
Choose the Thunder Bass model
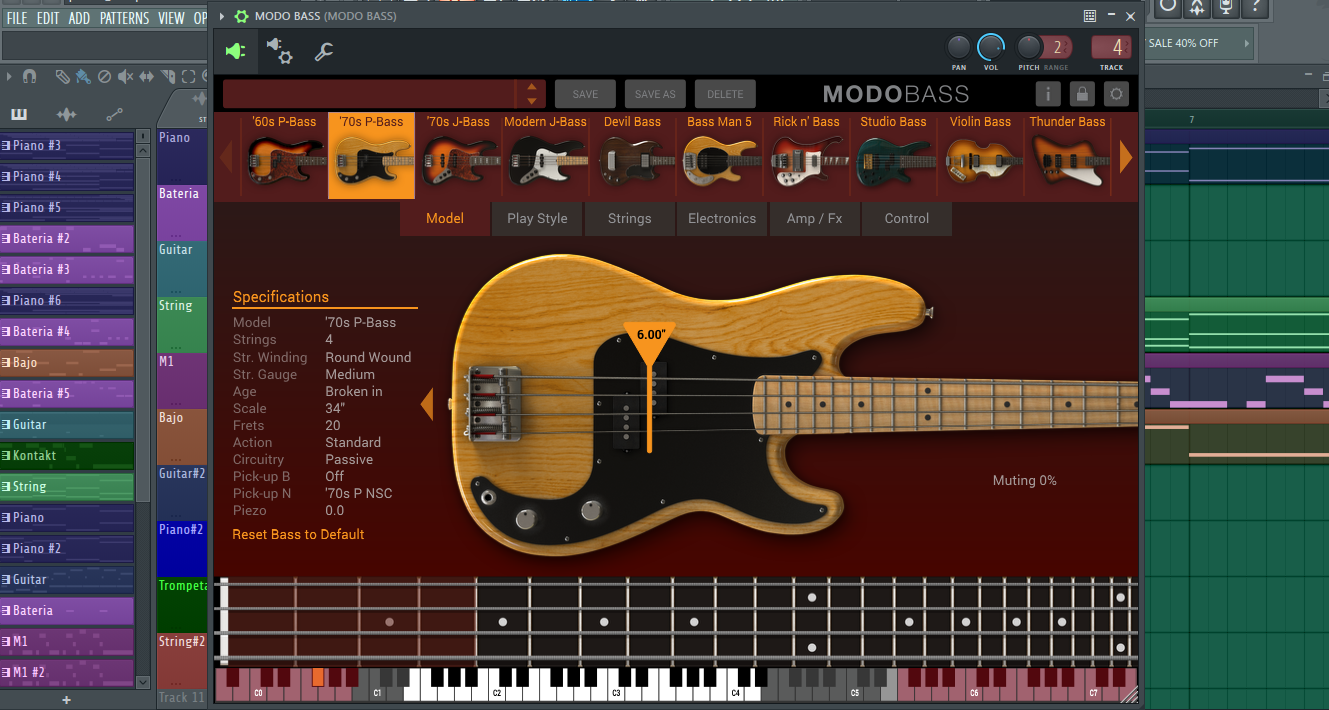[1067, 155]
